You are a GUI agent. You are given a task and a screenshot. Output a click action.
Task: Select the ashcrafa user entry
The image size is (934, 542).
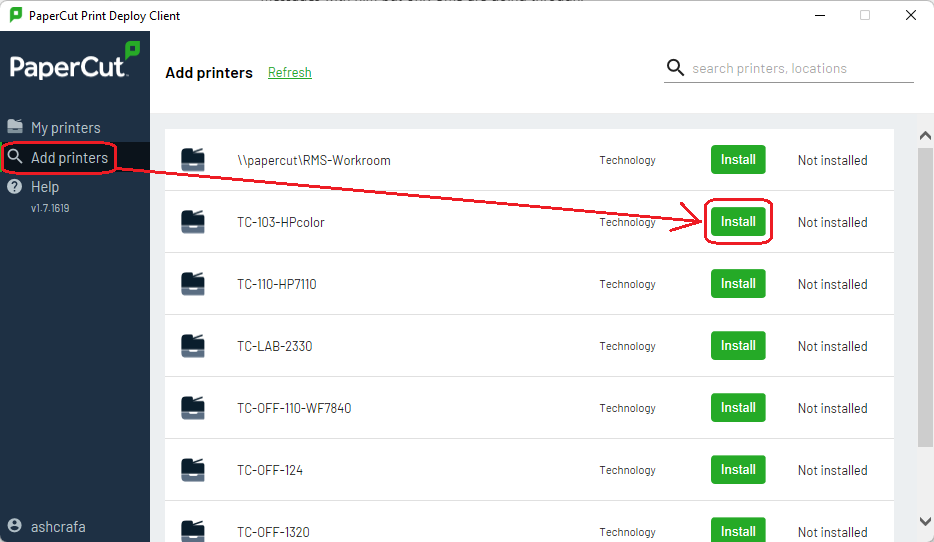[58, 527]
